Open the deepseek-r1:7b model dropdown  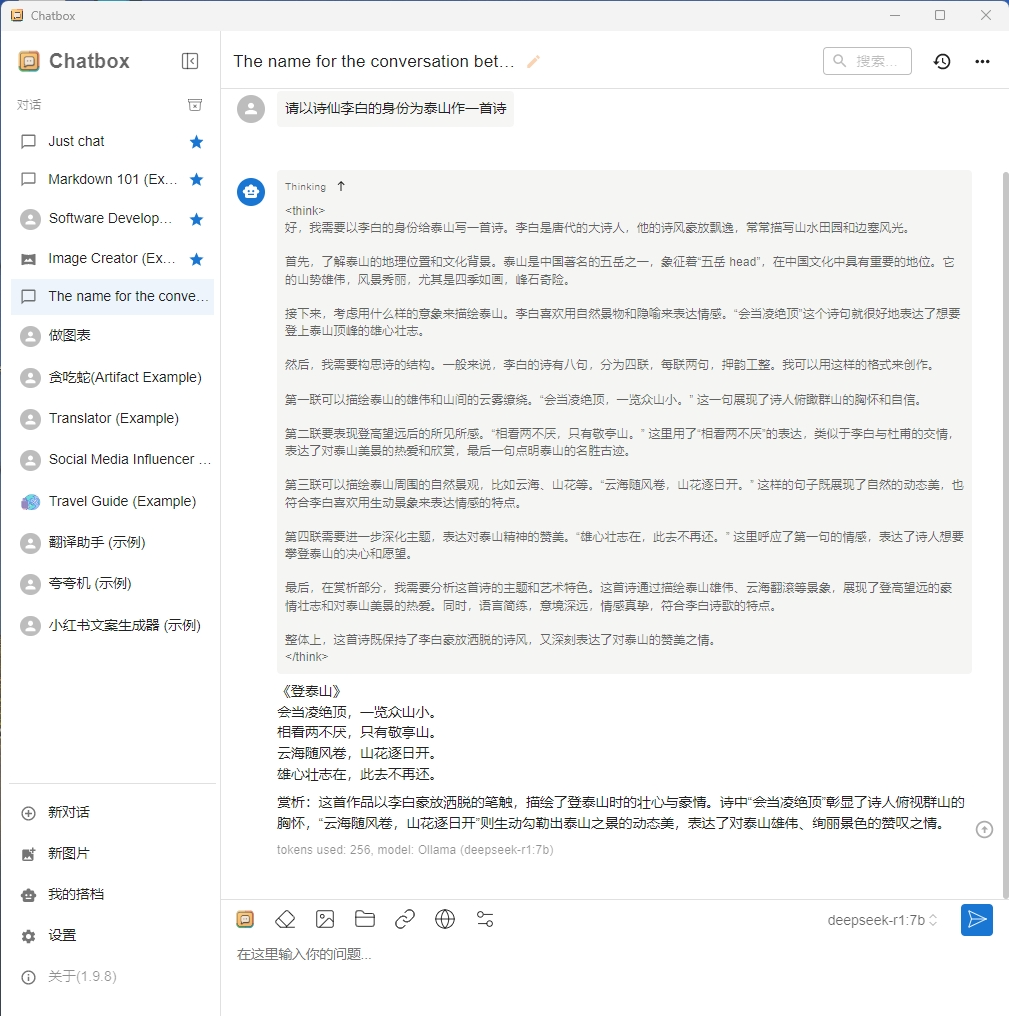(x=882, y=920)
